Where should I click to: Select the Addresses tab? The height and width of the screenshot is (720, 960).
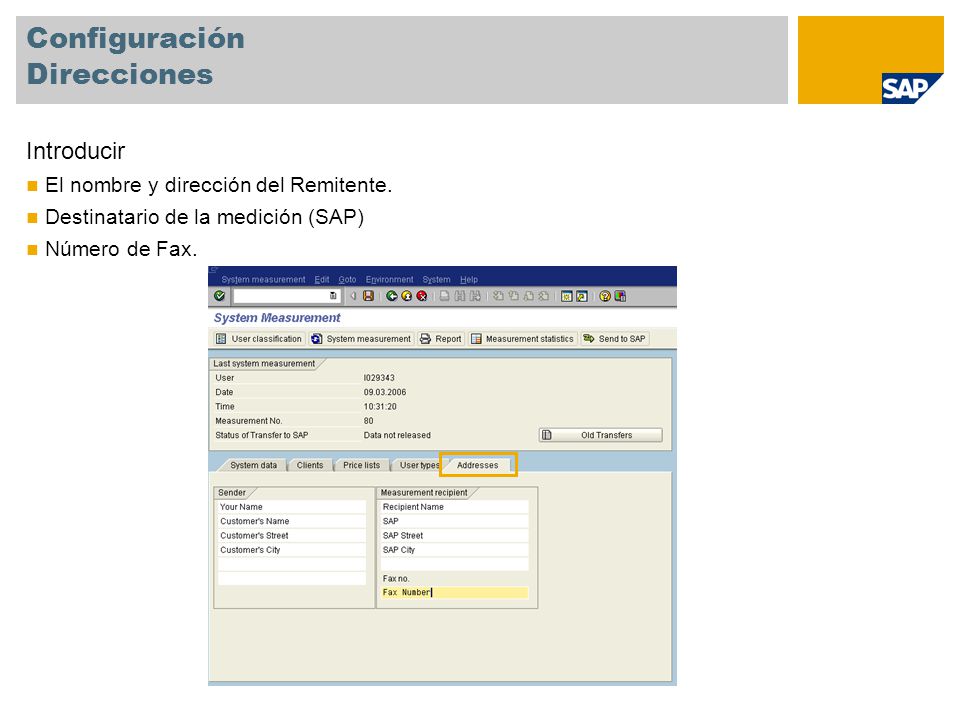click(478, 465)
